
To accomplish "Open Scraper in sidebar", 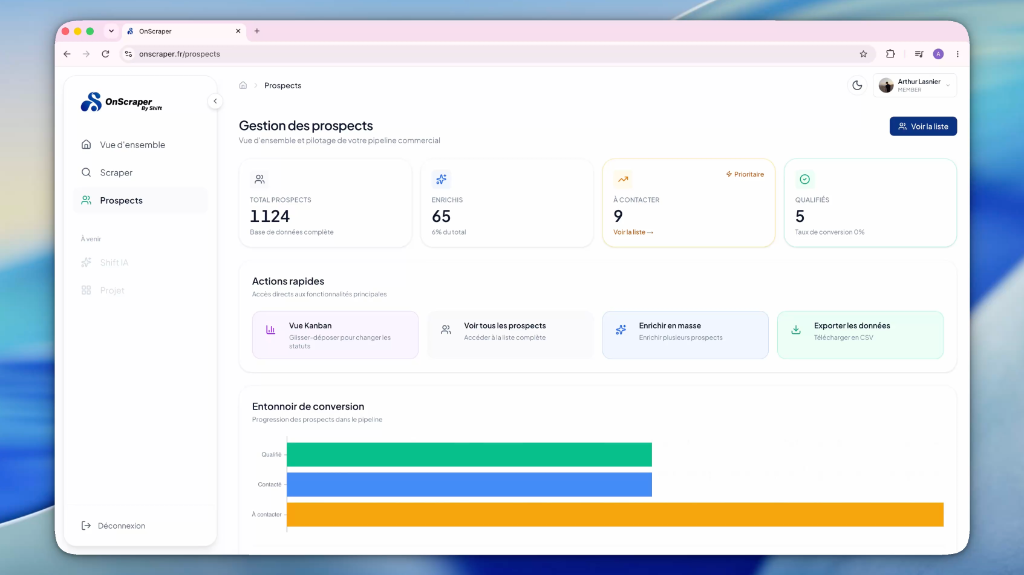I will [140, 172].
